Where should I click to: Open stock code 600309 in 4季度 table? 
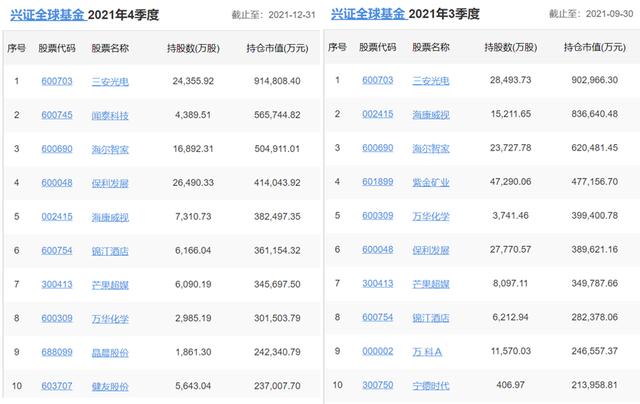tap(57, 318)
